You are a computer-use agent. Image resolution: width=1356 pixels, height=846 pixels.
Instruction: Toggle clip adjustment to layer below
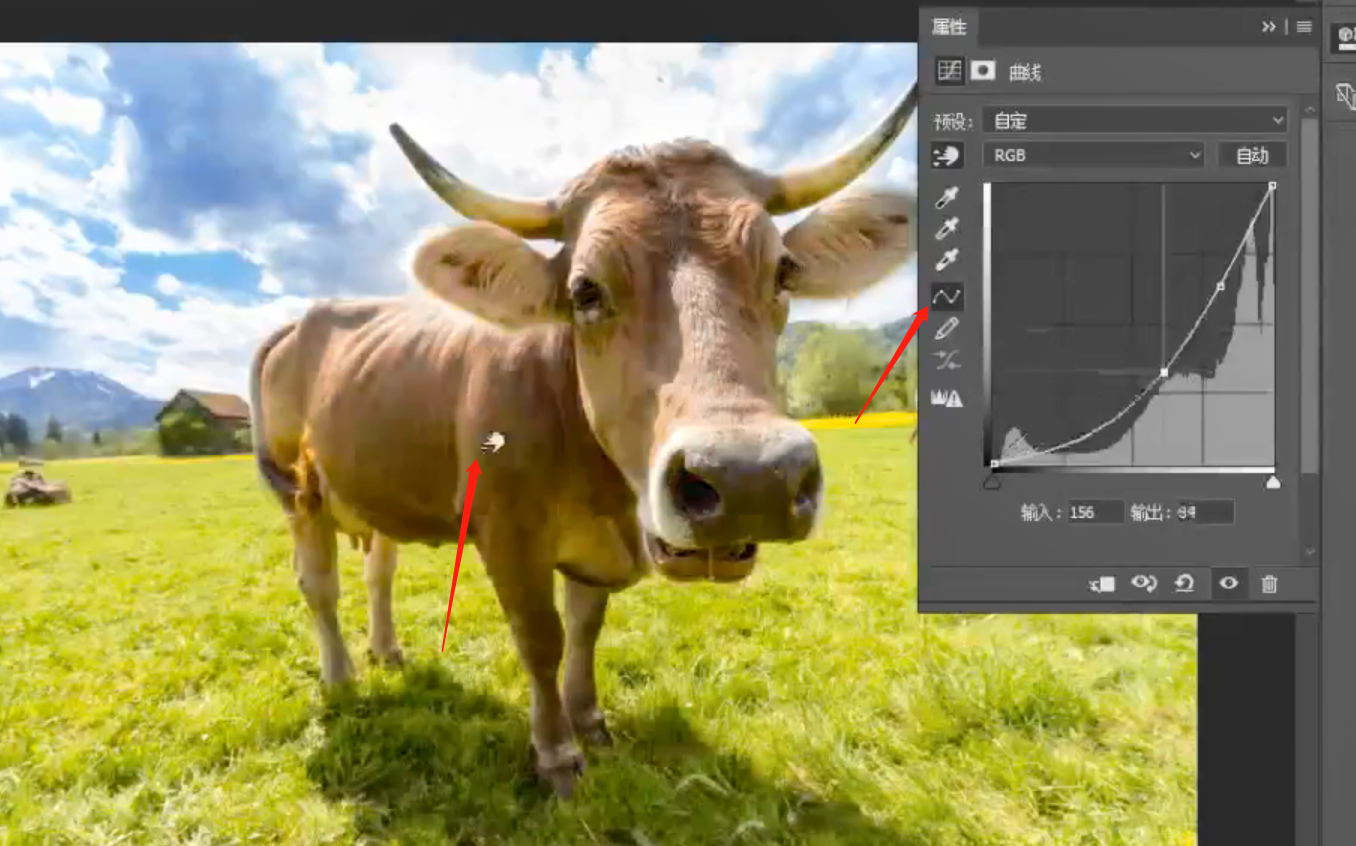point(1102,584)
